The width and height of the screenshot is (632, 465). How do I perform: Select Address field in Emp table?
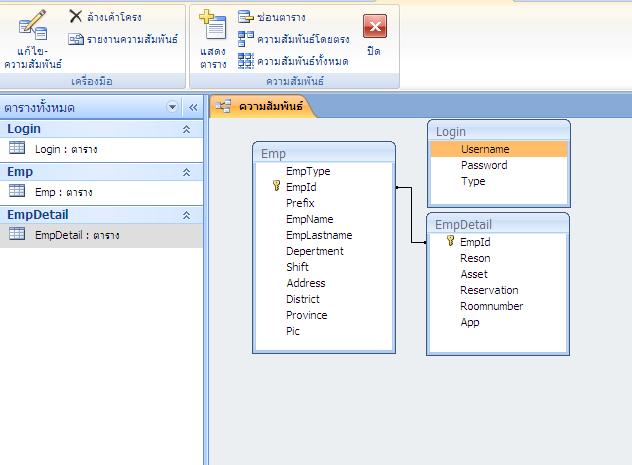pos(306,283)
